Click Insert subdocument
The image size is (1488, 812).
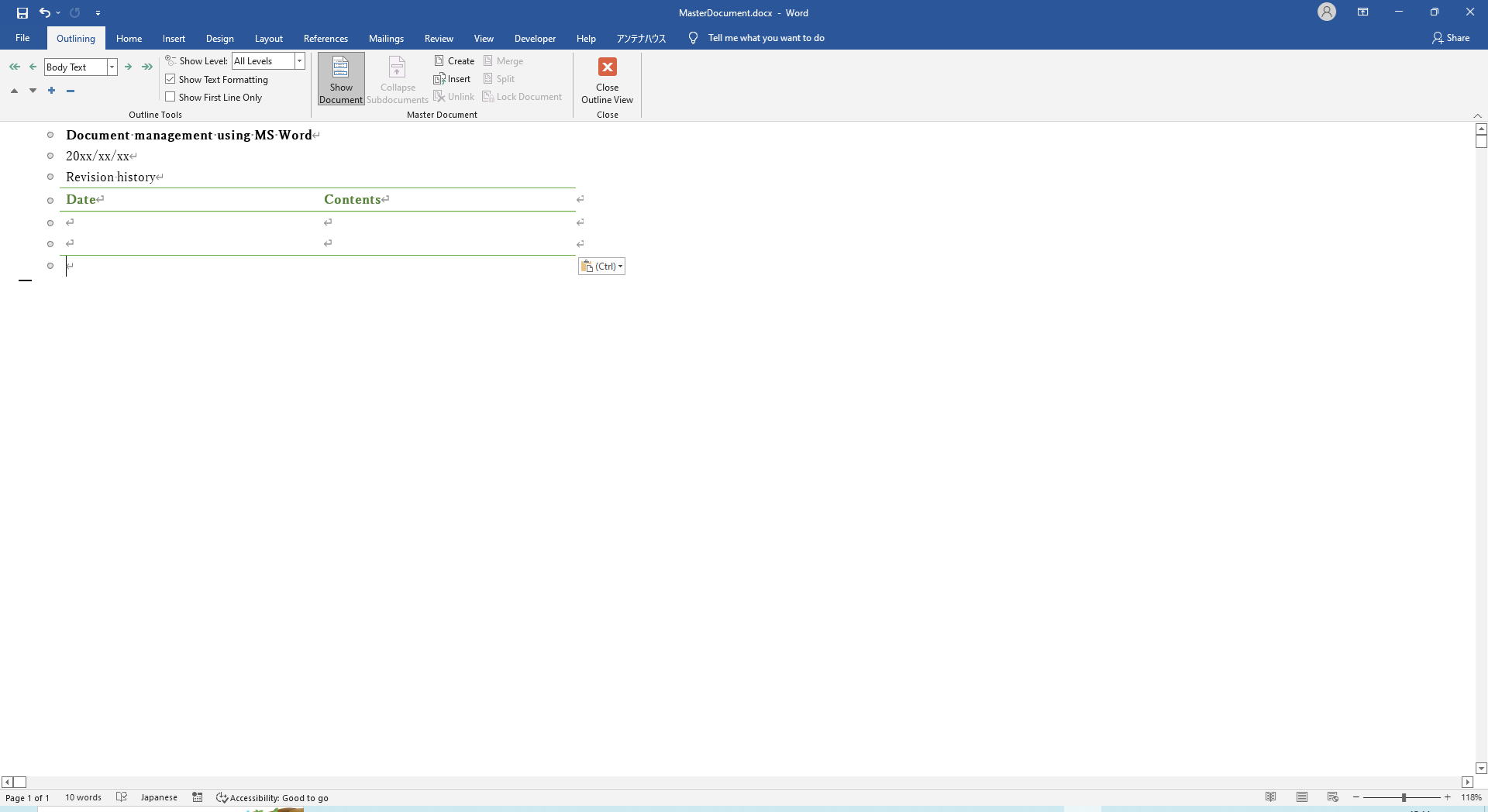(453, 79)
